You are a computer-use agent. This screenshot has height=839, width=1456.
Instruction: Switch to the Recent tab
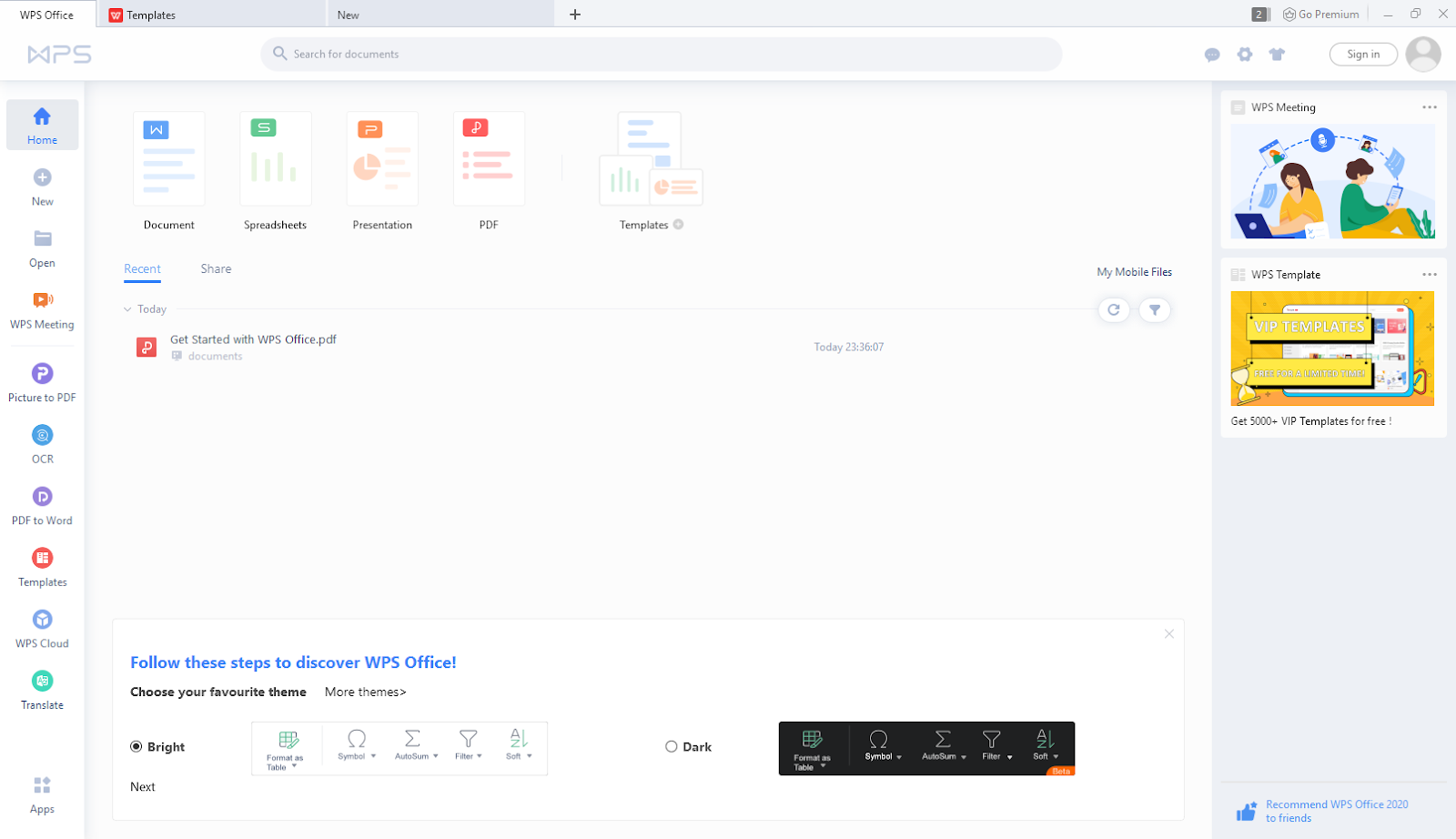142,269
